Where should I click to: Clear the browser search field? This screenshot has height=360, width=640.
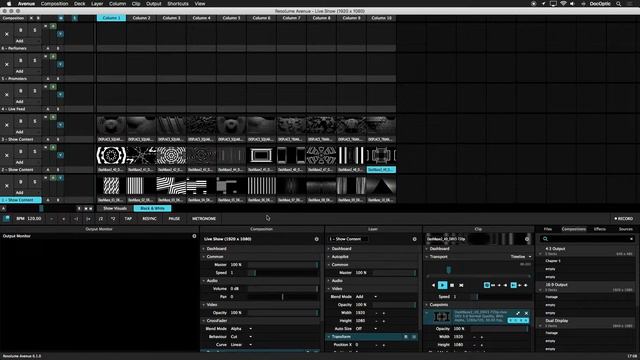point(631,239)
